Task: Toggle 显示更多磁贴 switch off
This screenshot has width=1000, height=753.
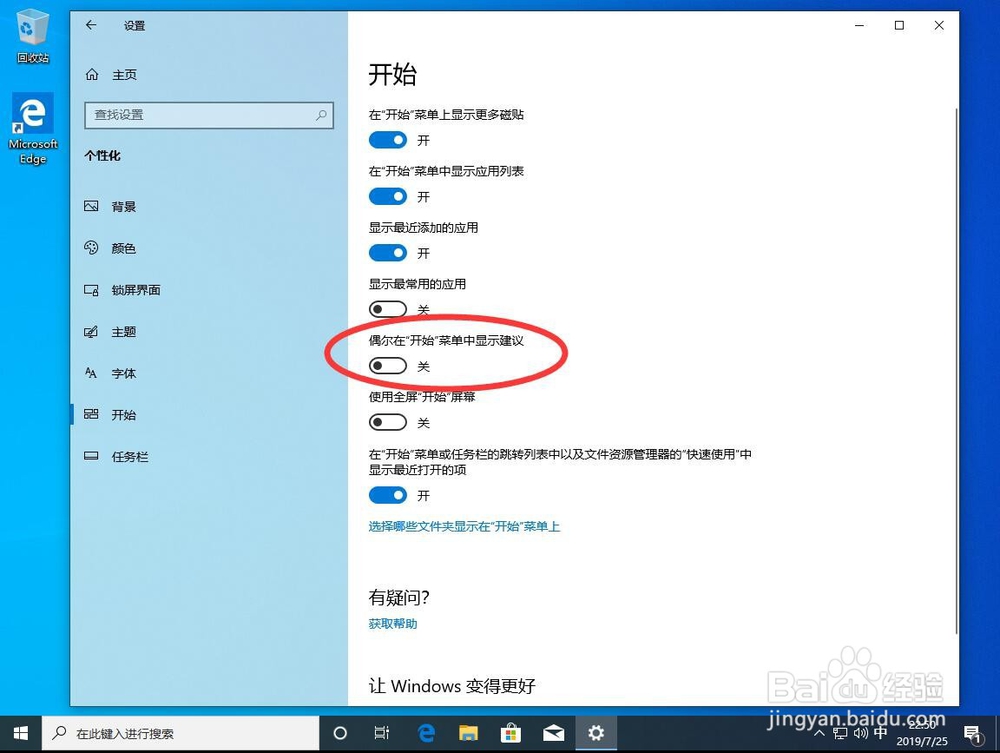Action: click(388, 140)
